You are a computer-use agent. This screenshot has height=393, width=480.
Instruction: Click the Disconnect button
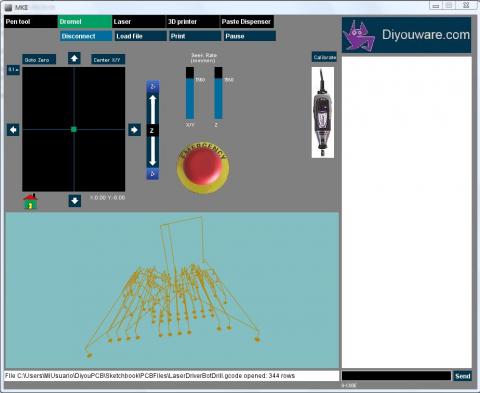86,36
